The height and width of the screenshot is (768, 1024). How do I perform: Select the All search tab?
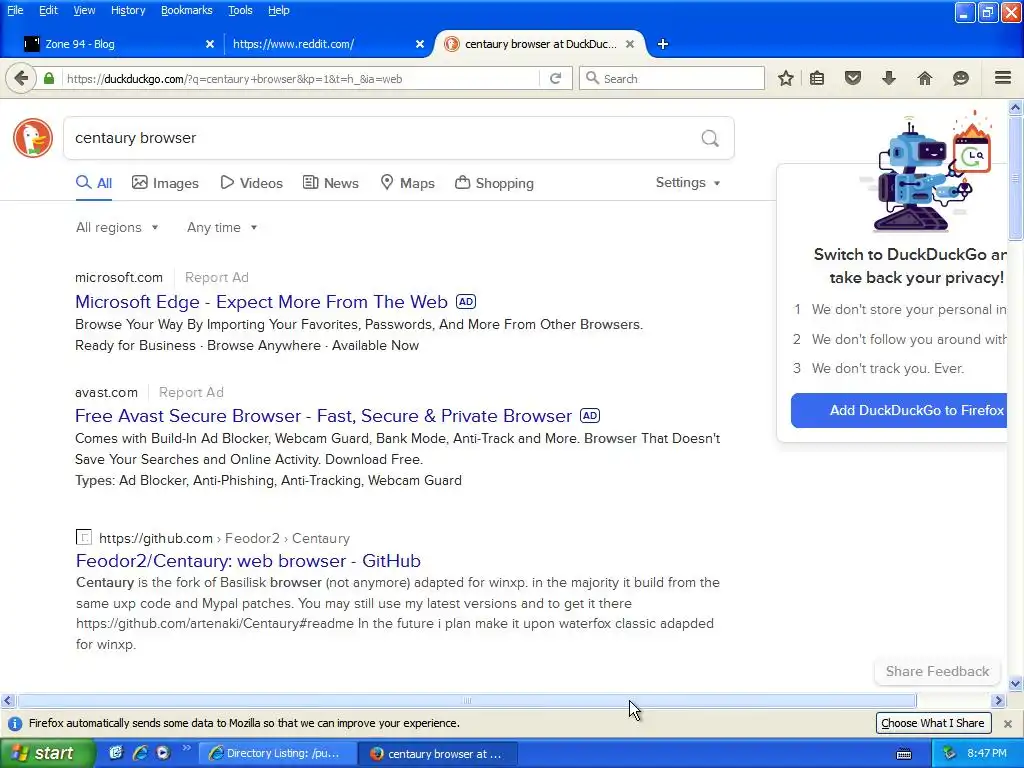click(x=94, y=183)
